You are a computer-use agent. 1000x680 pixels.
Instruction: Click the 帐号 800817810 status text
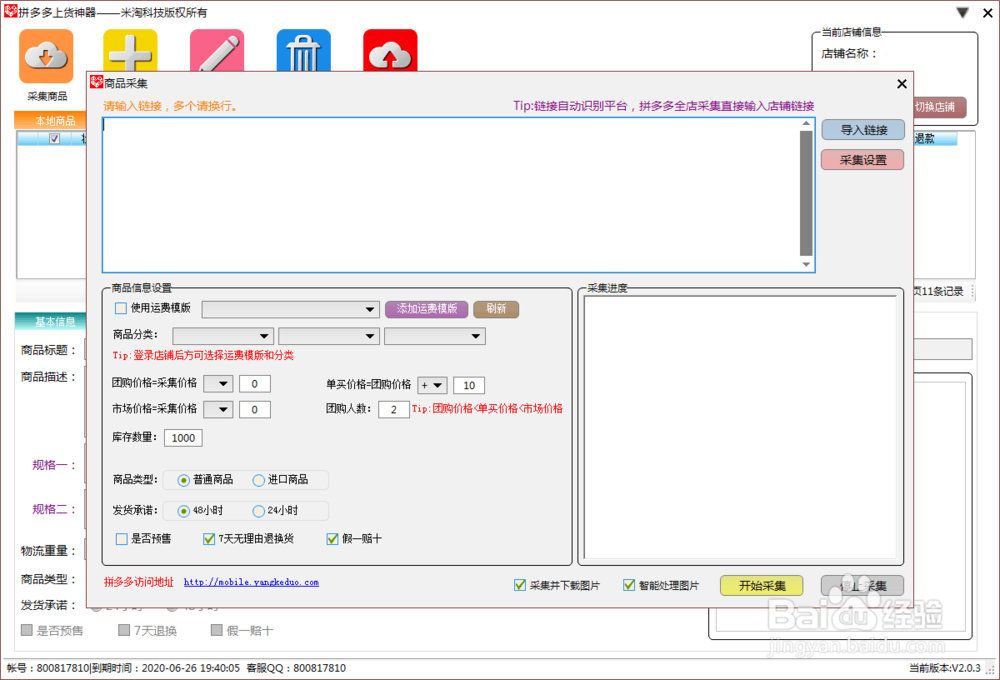tap(48, 668)
